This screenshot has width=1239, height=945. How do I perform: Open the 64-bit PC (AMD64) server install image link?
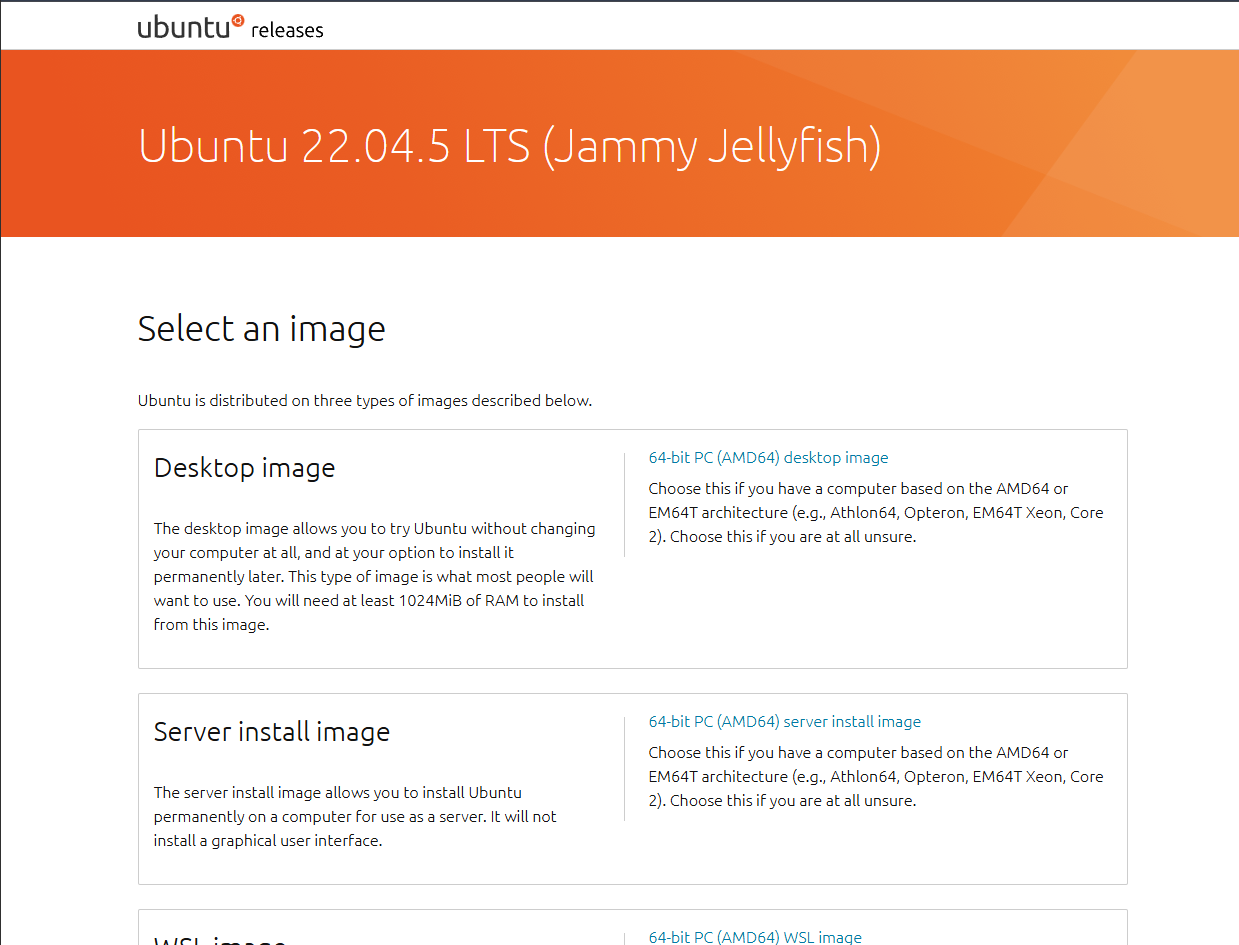(785, 722)
